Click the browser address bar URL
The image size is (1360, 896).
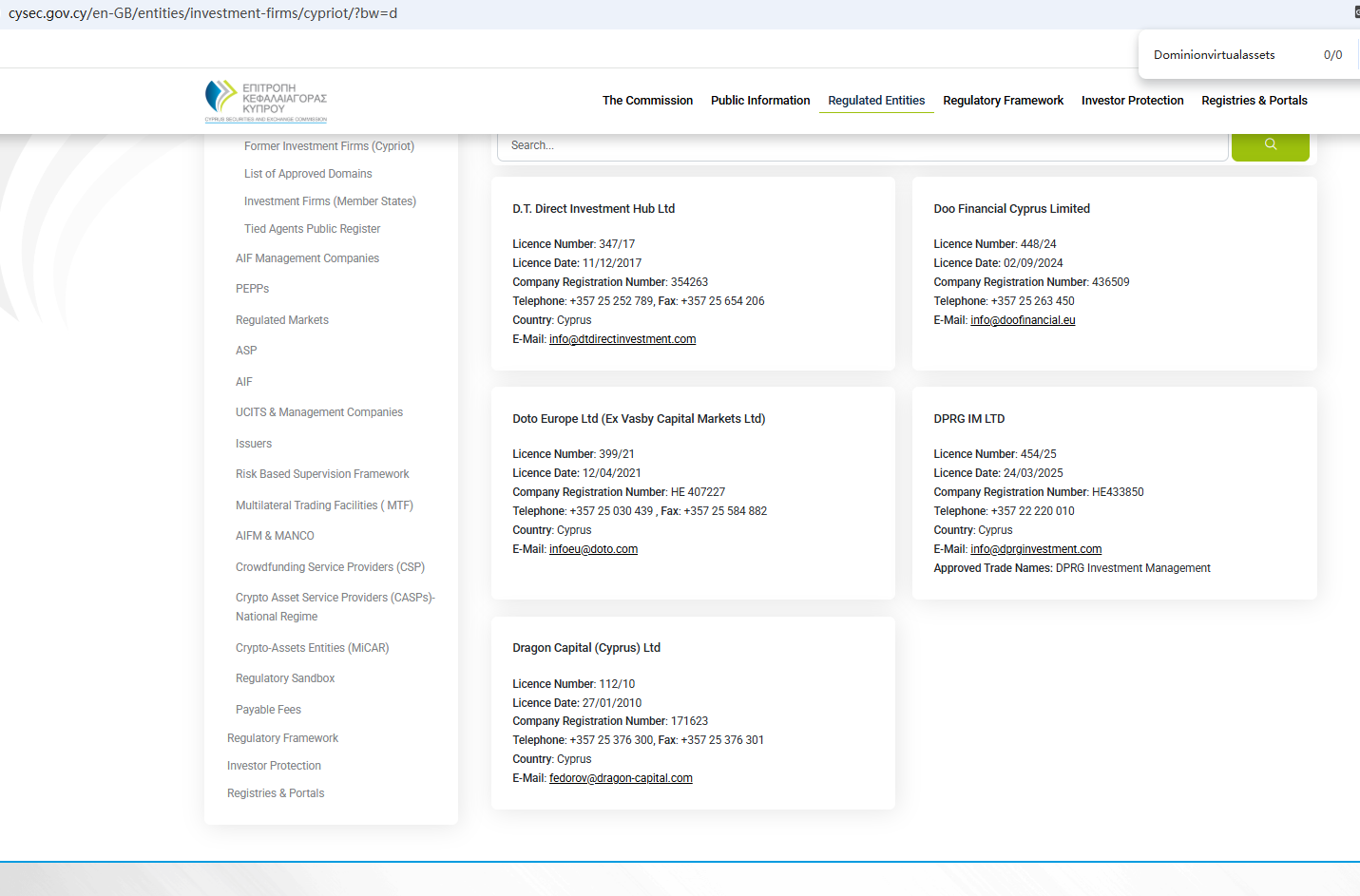click(x=203, y=13)
